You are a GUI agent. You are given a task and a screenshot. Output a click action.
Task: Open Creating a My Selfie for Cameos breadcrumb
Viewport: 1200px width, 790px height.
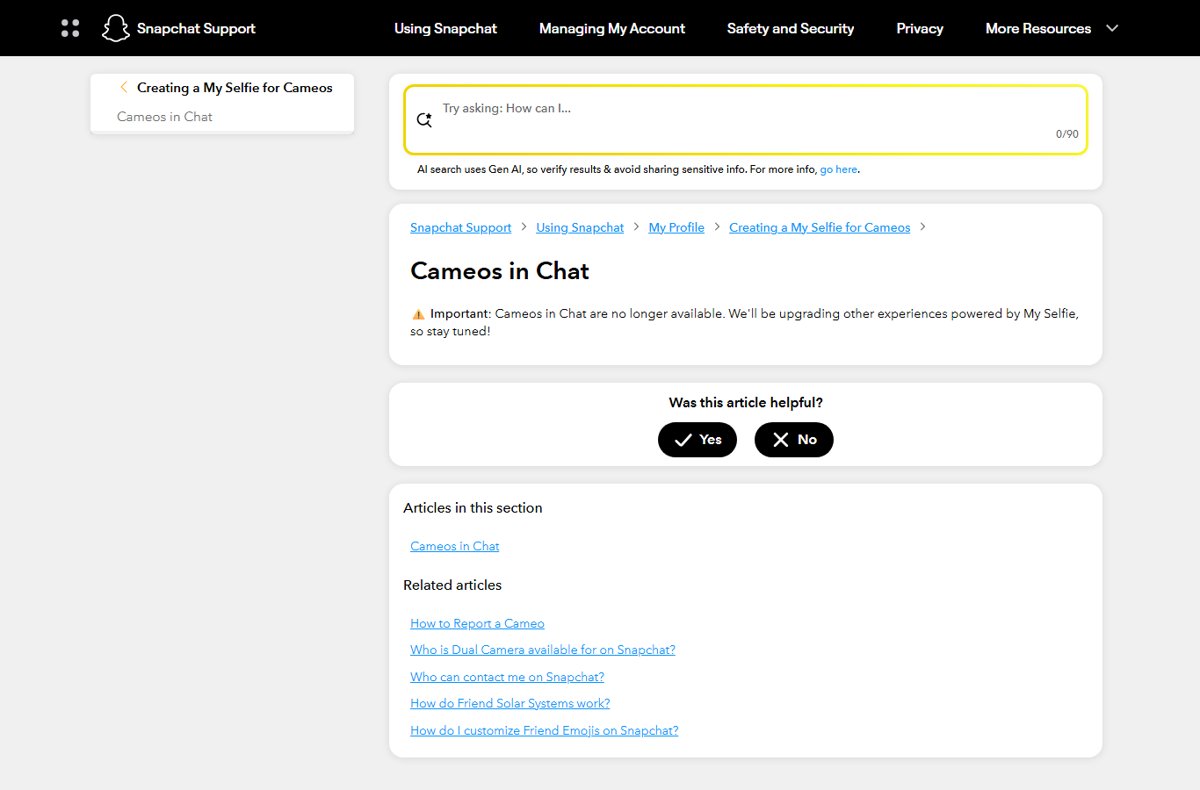[x=819, y=227]
